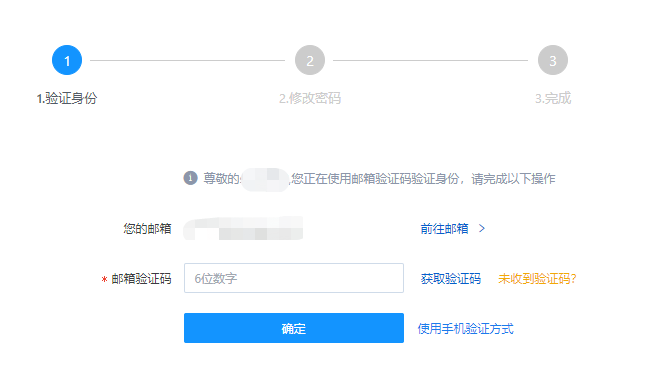Click the gray step 3 circle

(553, 60)
